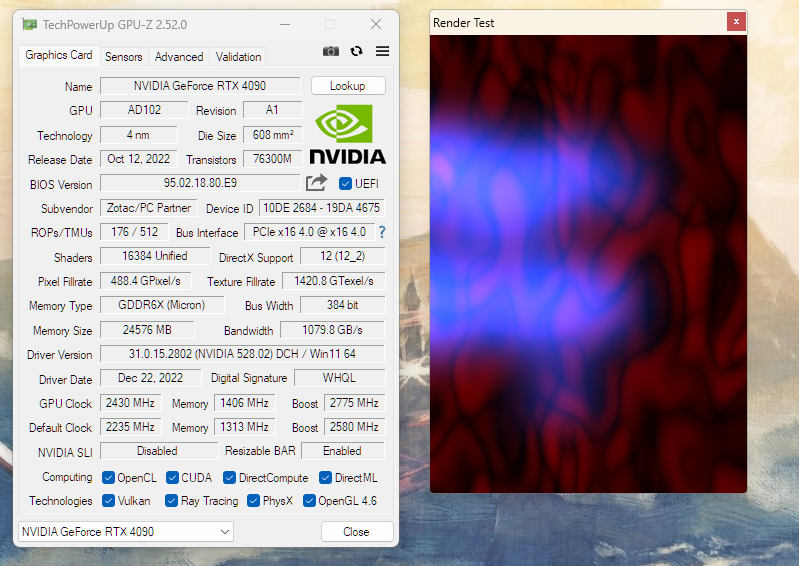
Task: Click the BIOS export share icon
Action: (316, 183)
